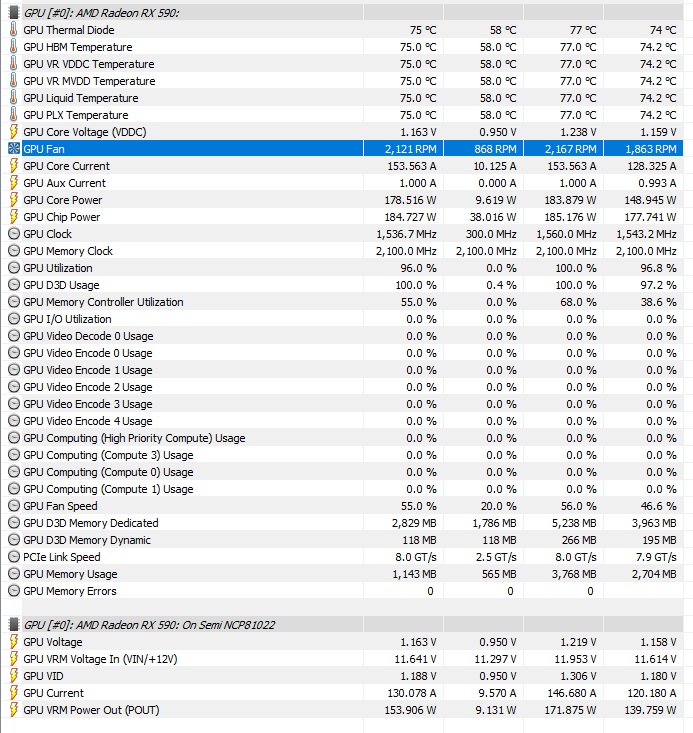Click the 3,768 MB GPU Memory Usage value
Image resolution: width=693 pixels, height=733 pixels.
pos(574,574)
